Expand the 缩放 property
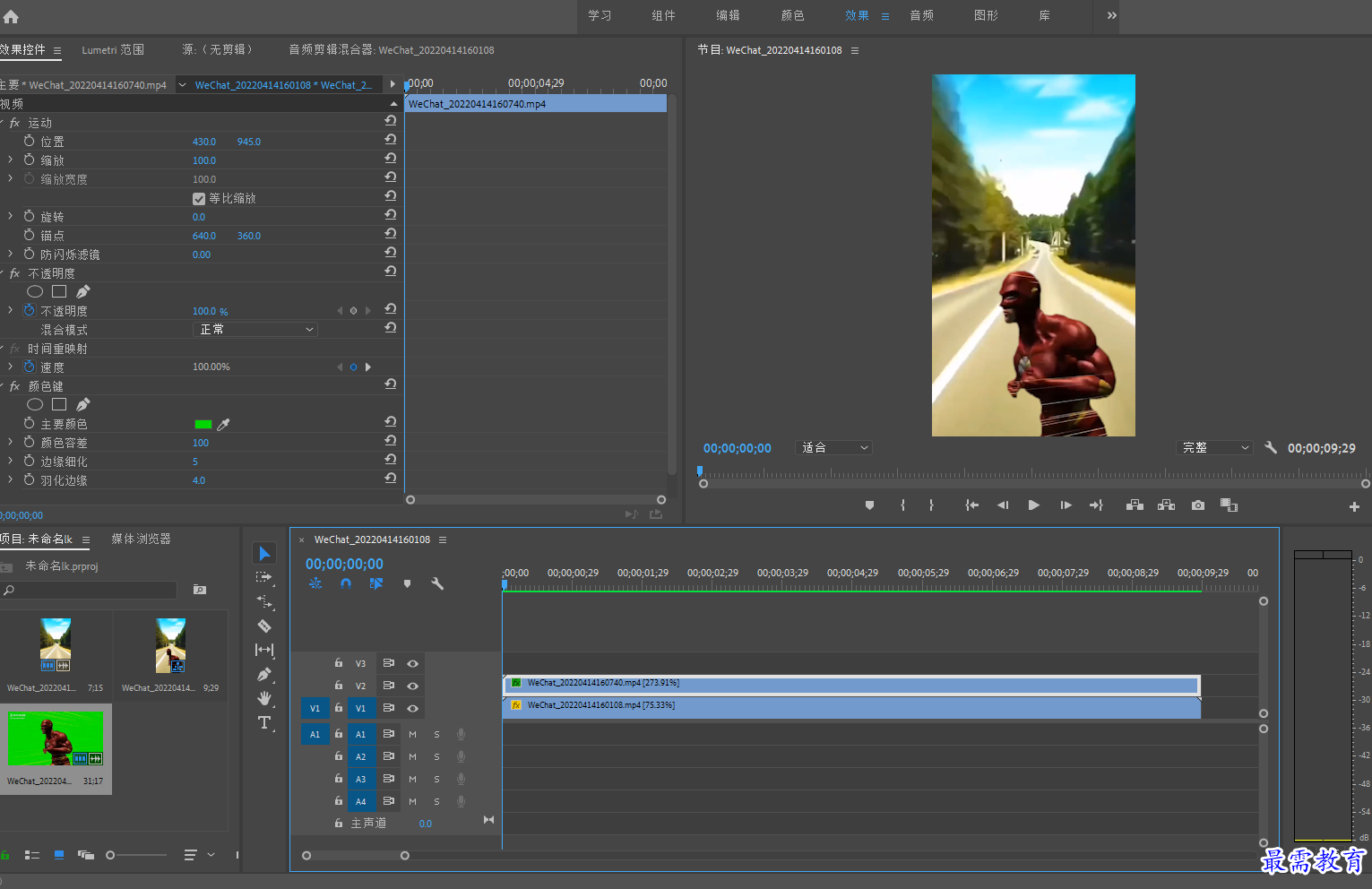 click(10, 160)
